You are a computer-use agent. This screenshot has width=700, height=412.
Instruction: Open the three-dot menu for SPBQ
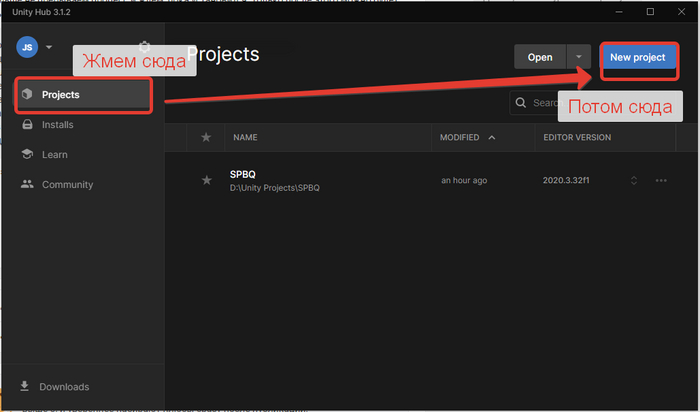click(661, 180)
